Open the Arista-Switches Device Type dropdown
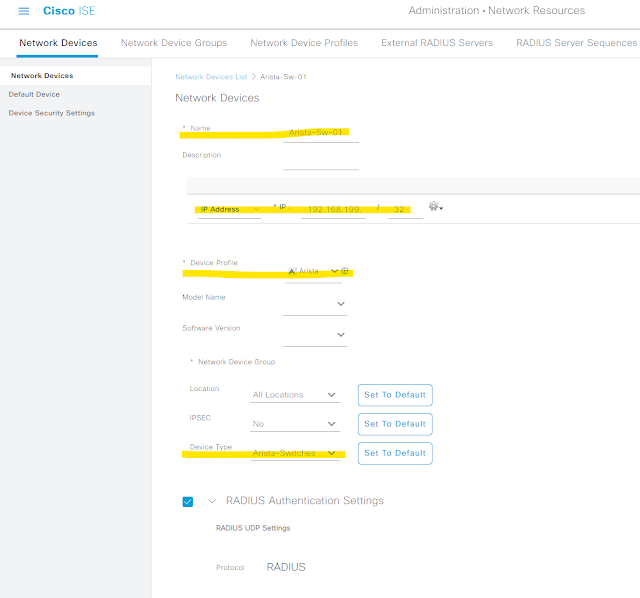 coord(295,453)
